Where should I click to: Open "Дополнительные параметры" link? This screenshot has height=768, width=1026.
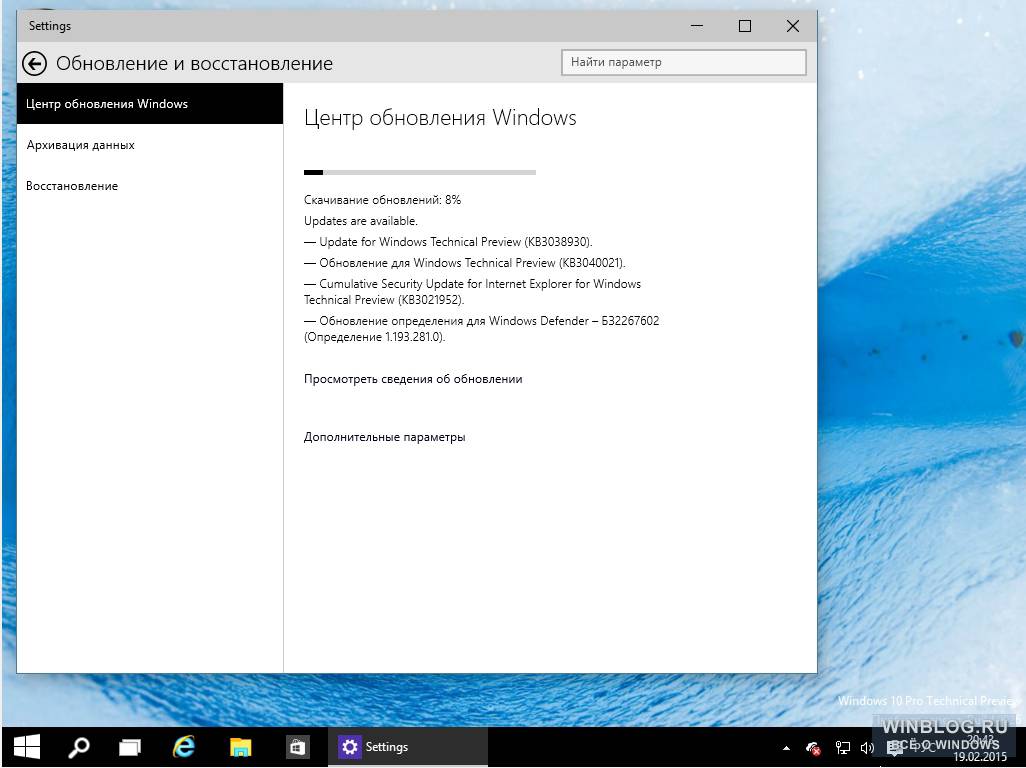tap(385, 437)
